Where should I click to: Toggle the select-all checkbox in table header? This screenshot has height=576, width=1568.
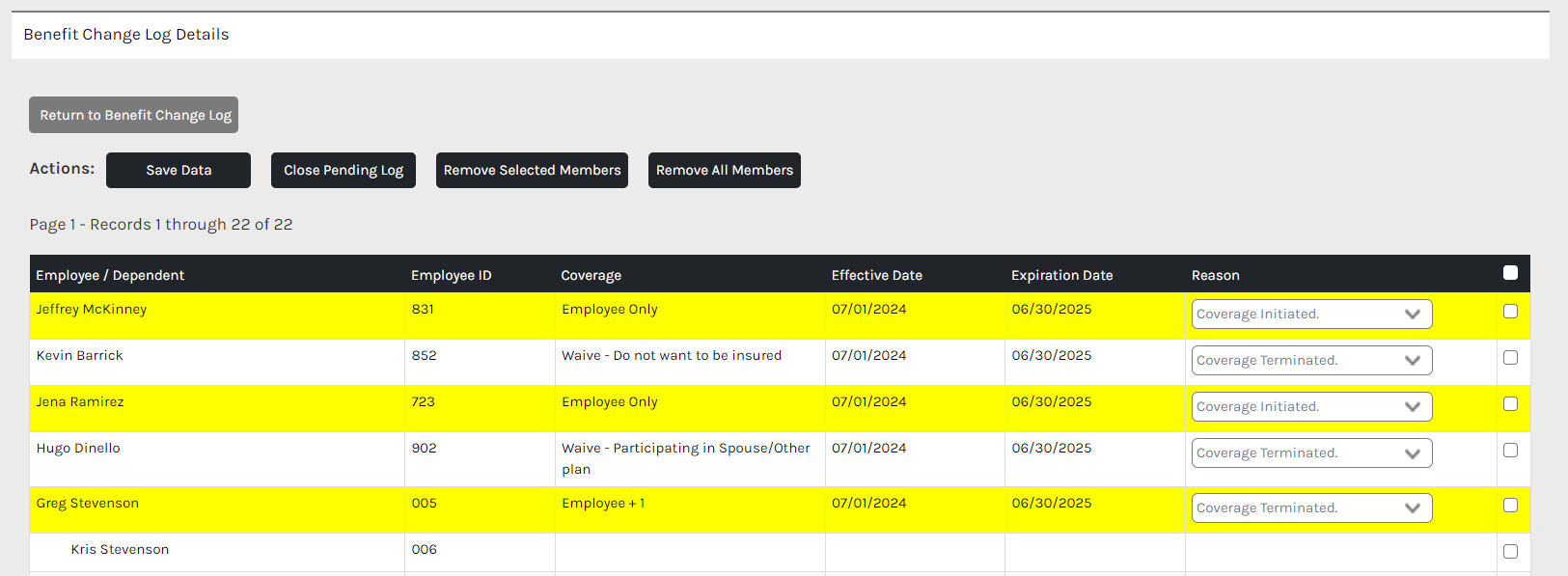[1510, 273]
